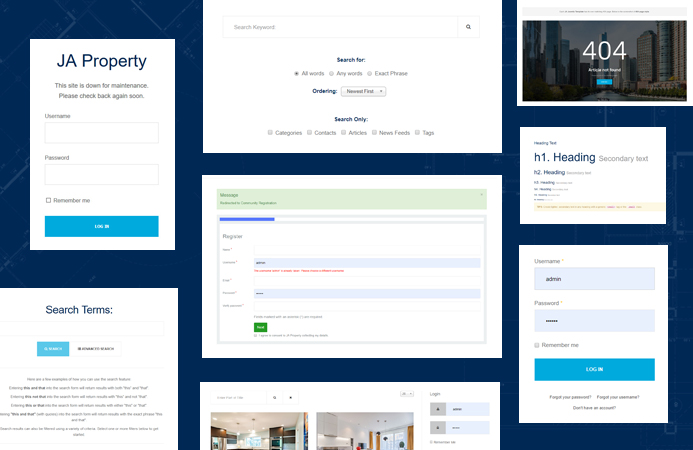This screenshot has width=693, height=450.
Task: Click the Don't have an account? link
Action: coord(594,408)
